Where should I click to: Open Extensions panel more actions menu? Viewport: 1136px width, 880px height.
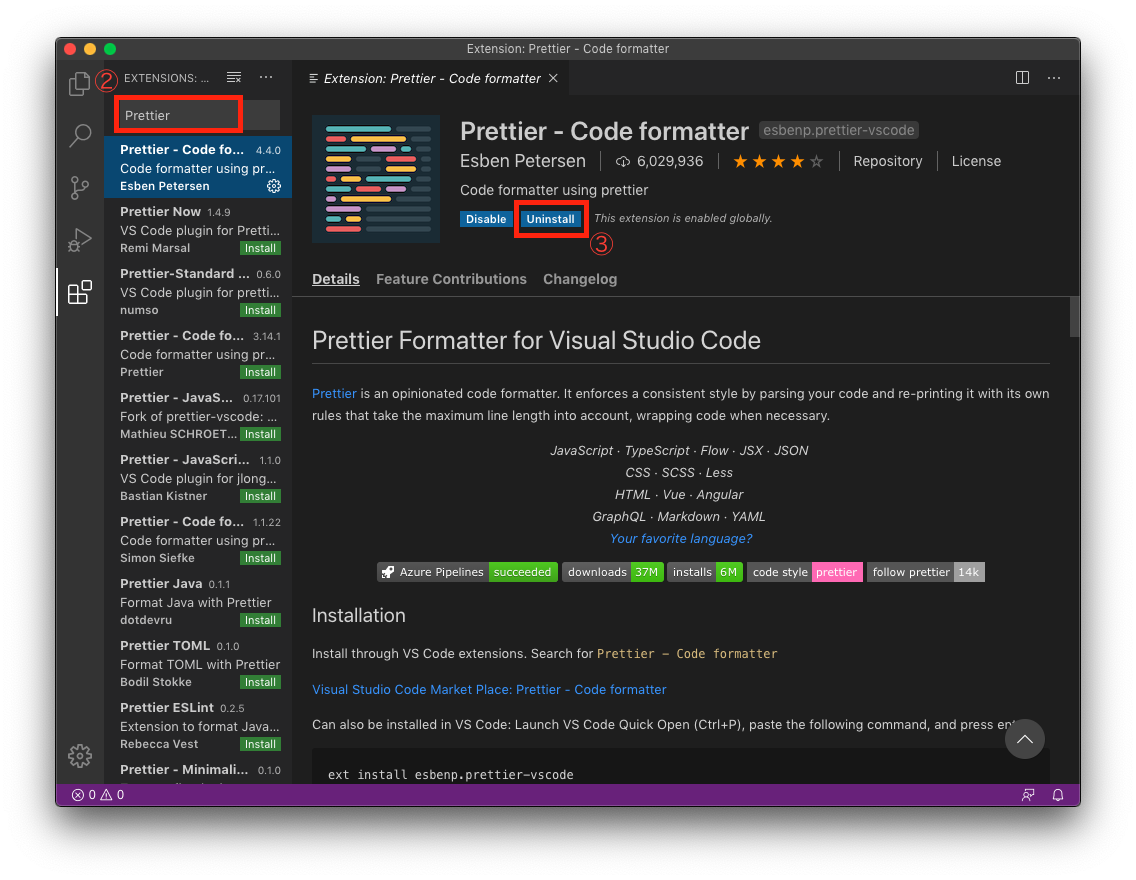click(267, 77)
